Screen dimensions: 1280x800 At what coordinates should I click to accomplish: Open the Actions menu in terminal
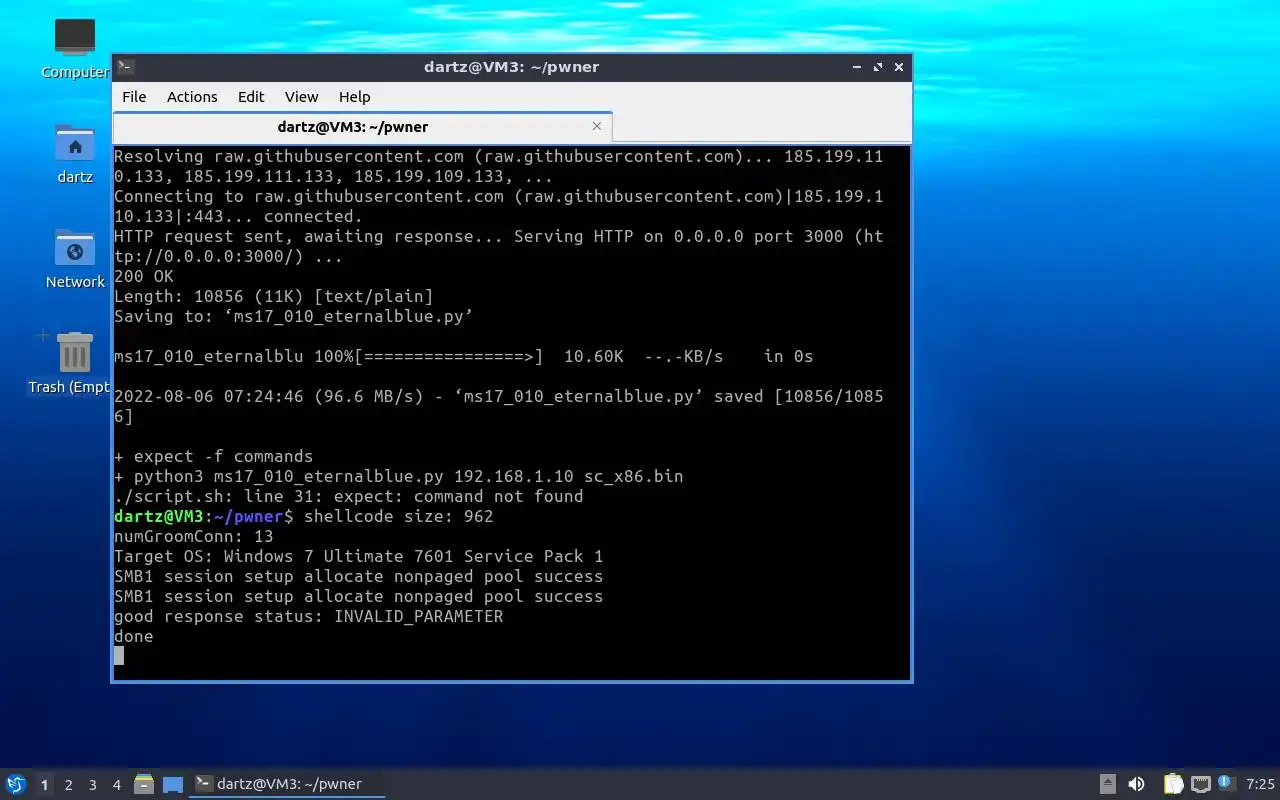click(x=192, y=97)
